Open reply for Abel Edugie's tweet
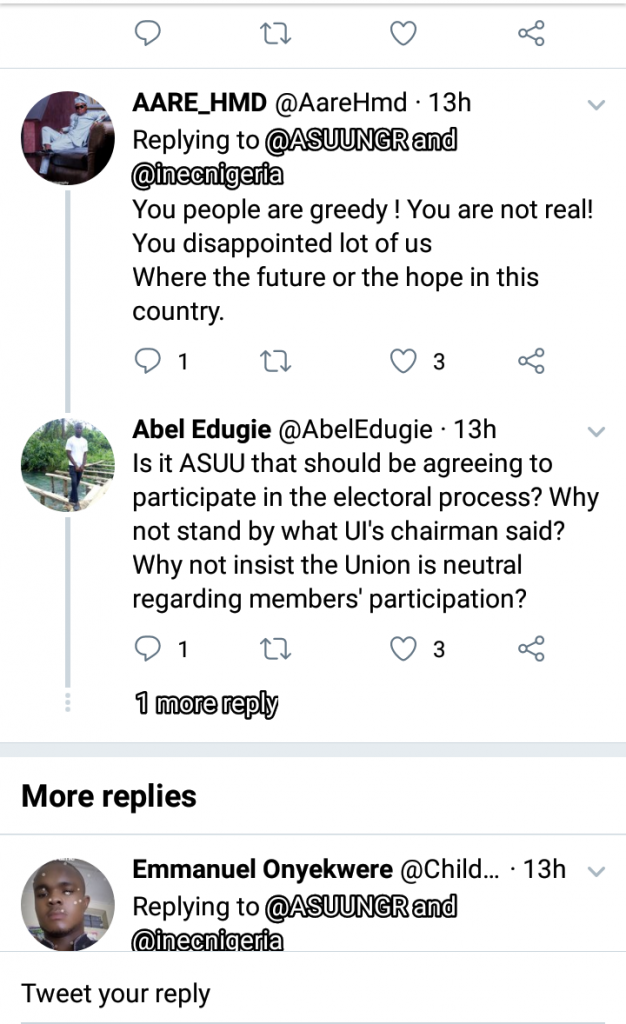 pos(148,649)
